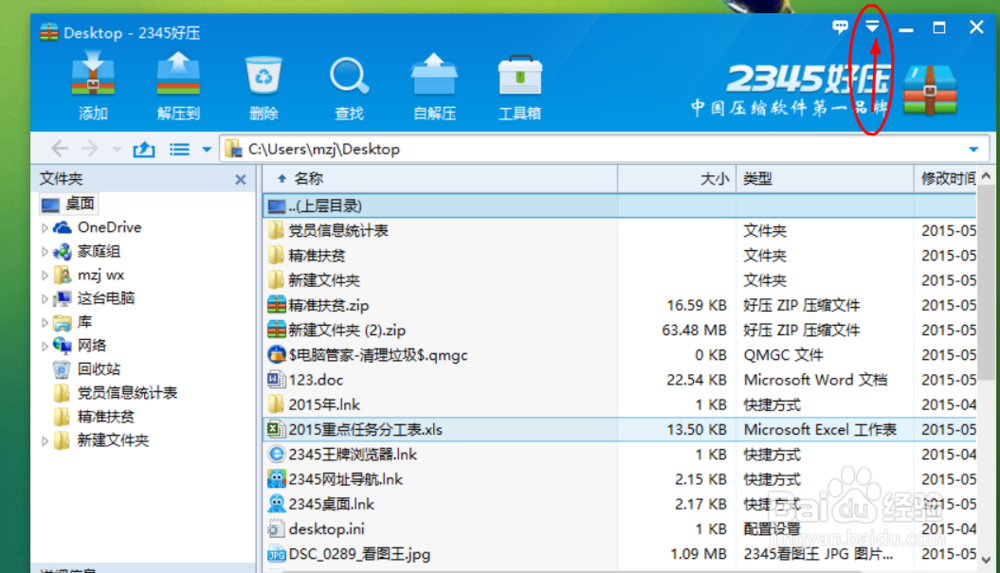Expand the 新建文件夹 tree node
Screen dimensions: 1000x573
pos(44,440)
